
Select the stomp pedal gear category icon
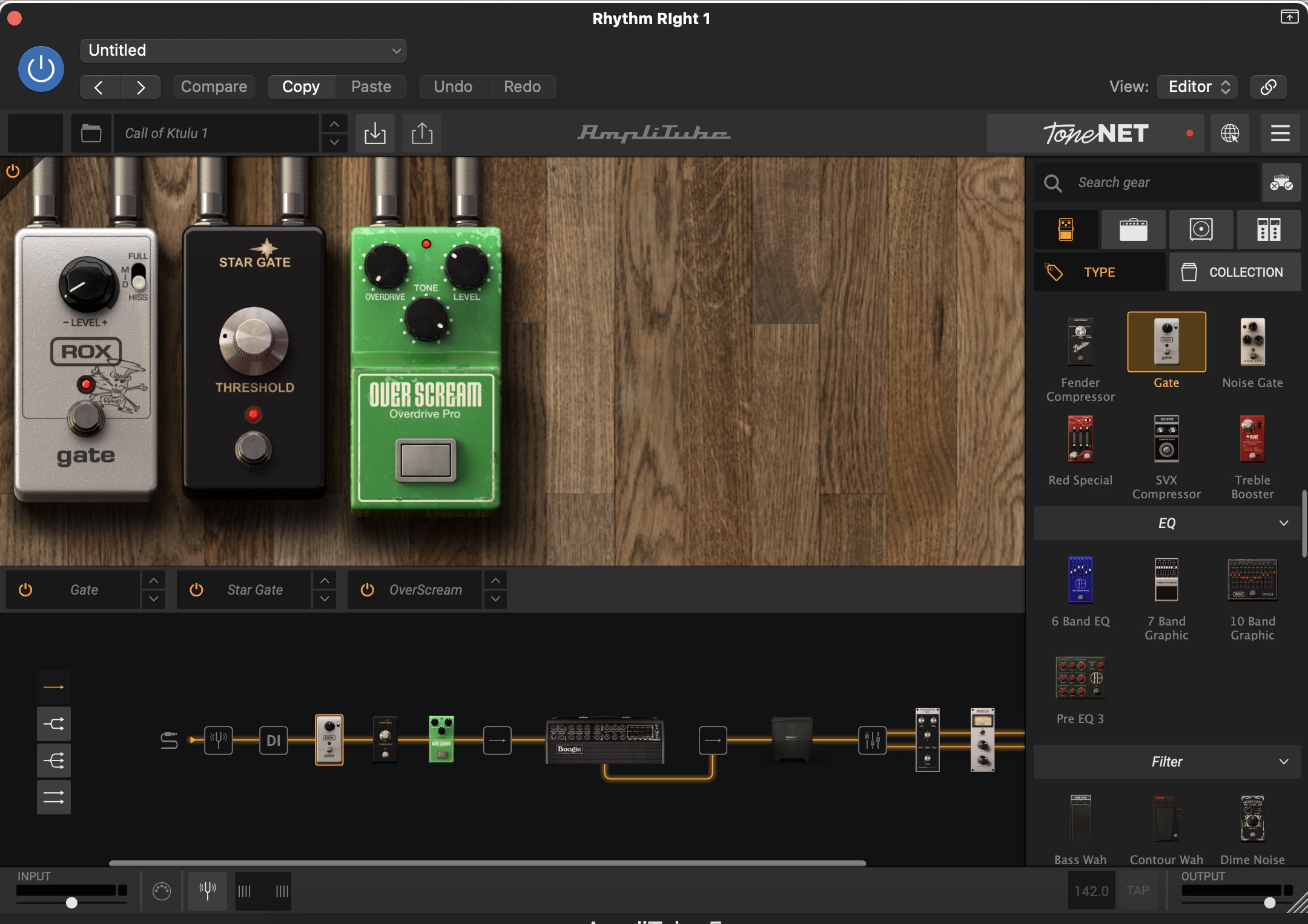point(1065,229)
